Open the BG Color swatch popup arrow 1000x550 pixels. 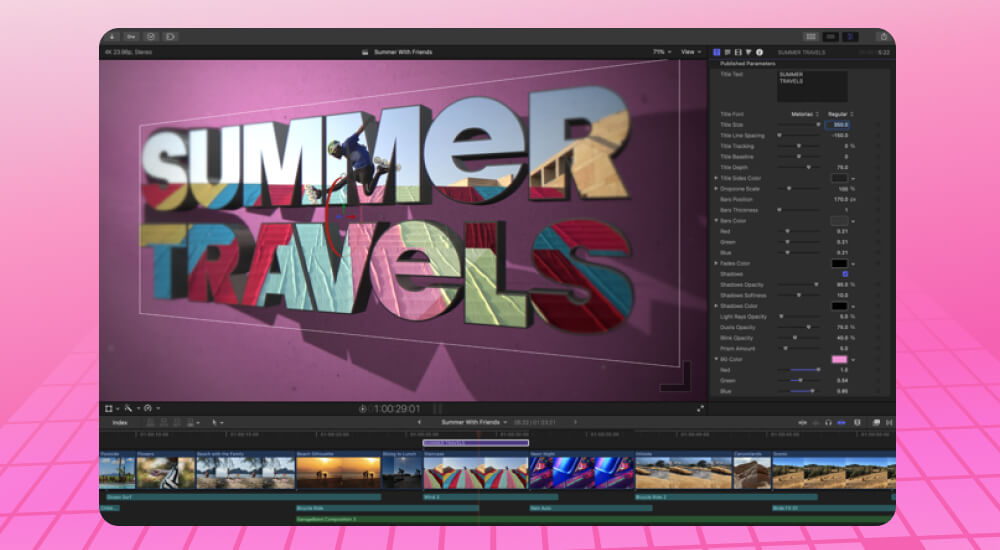(x=853, y=360)
